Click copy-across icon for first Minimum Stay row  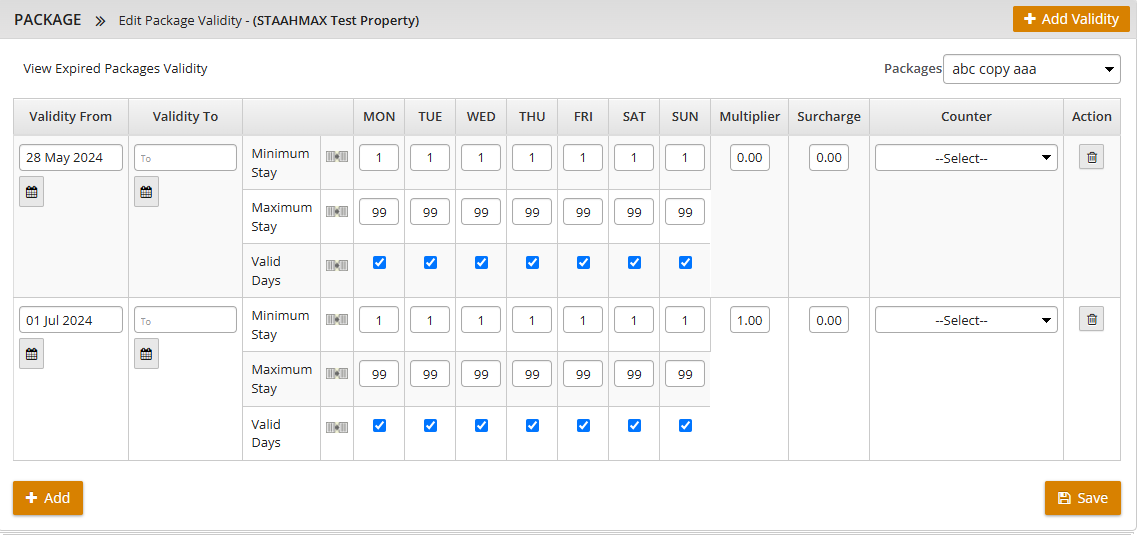coord(337,157)
